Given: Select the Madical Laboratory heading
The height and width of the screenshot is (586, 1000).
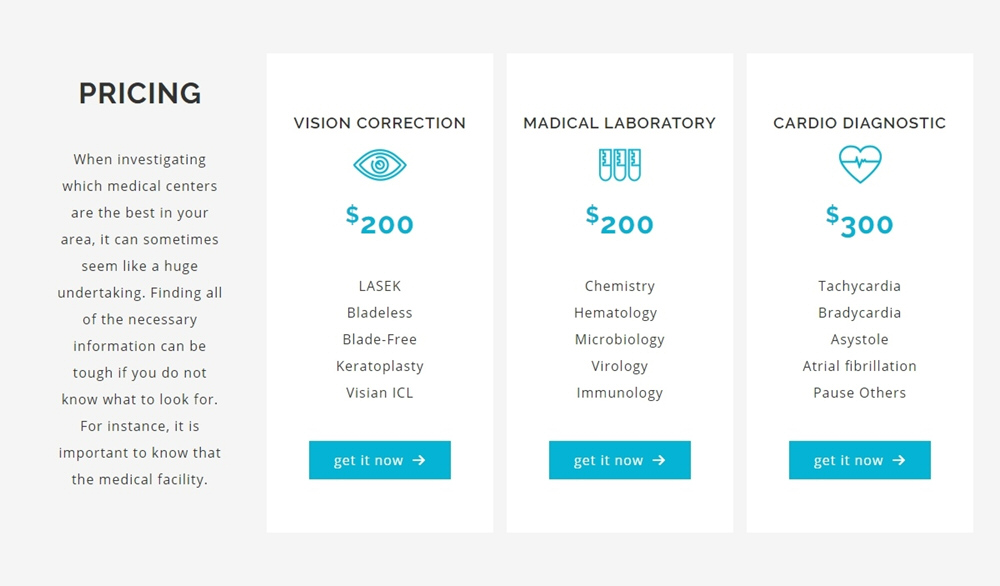Looking at the screenshot, I should tap(619, 123).
